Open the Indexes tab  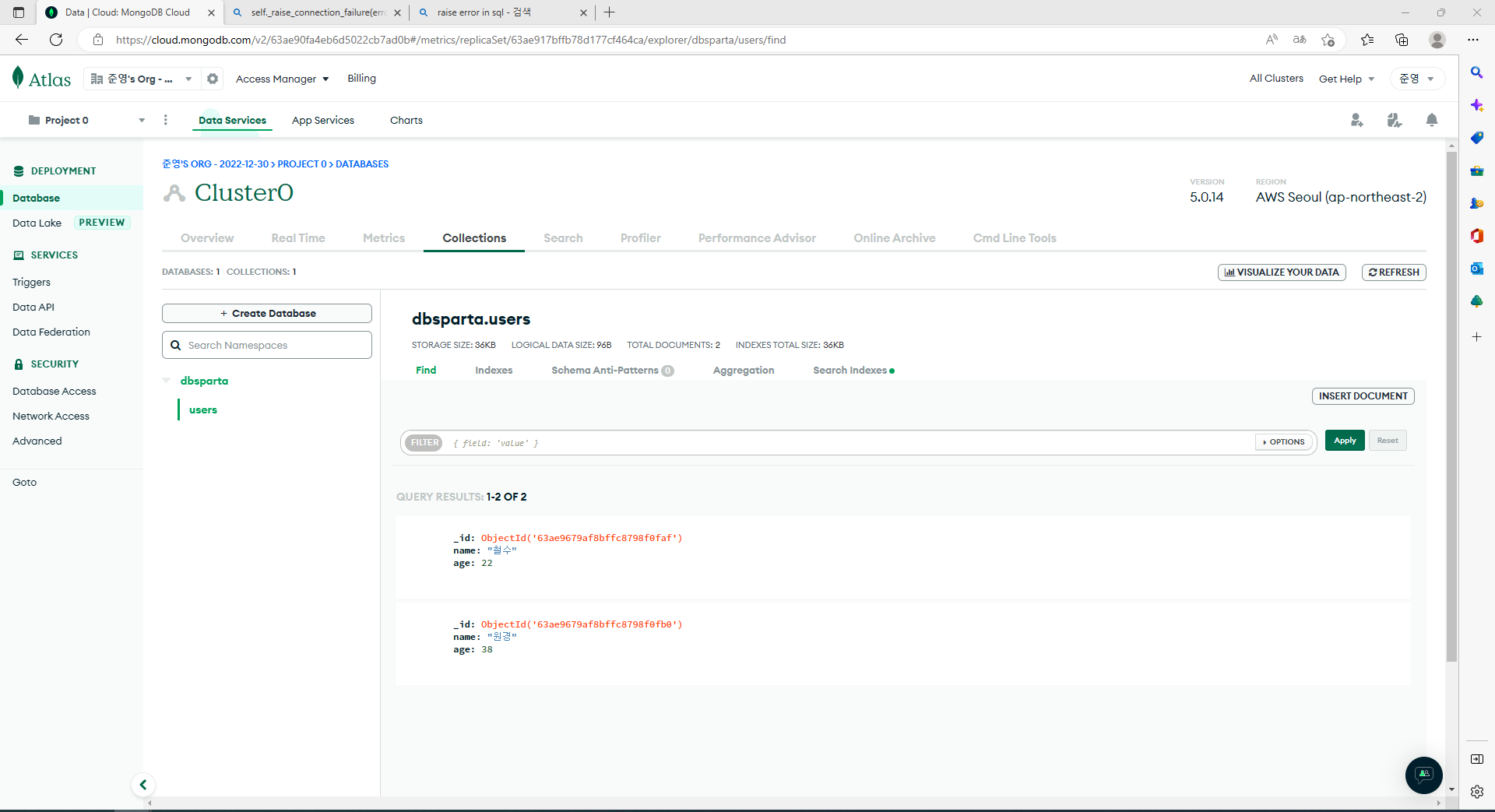[494, 370]
